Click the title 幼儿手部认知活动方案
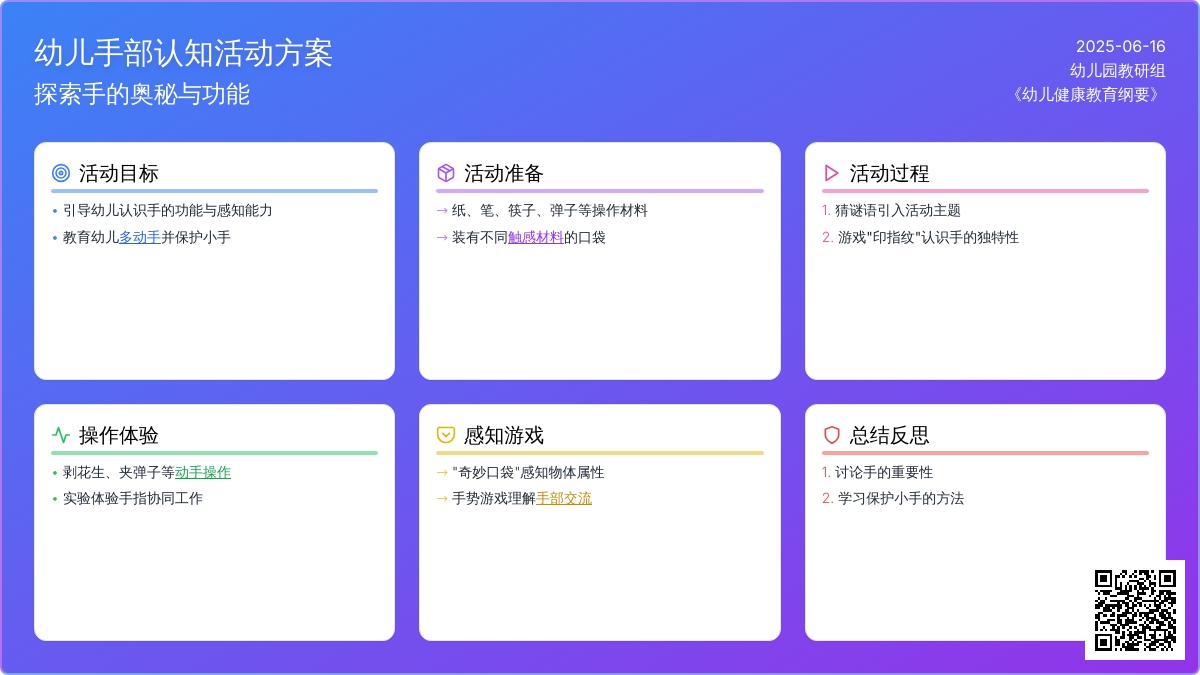This screenshot has width=1200, height=675. tap(184, 53)
